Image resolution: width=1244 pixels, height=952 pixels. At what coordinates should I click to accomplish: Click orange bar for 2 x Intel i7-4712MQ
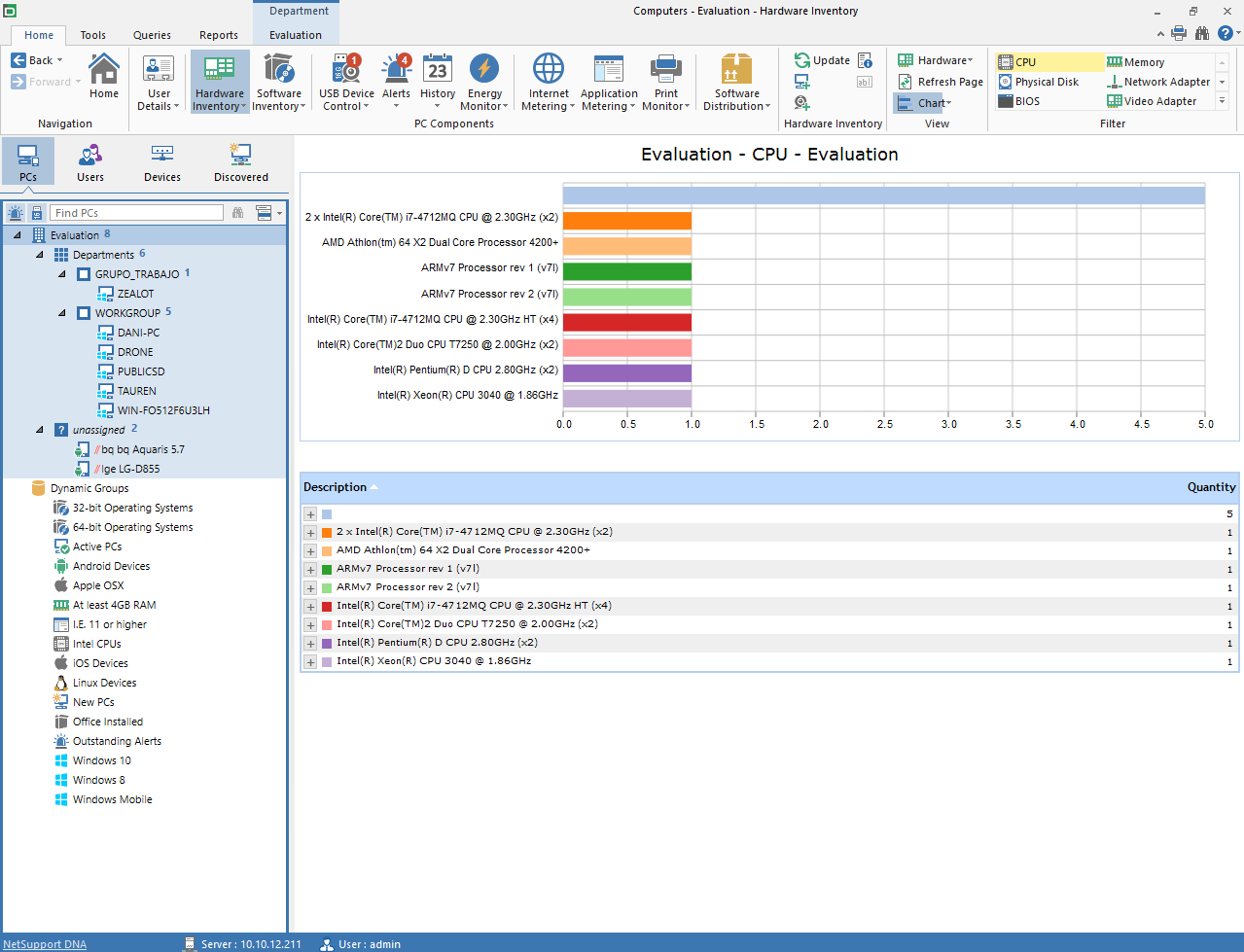pyautogui.click(x=627, y=221)
